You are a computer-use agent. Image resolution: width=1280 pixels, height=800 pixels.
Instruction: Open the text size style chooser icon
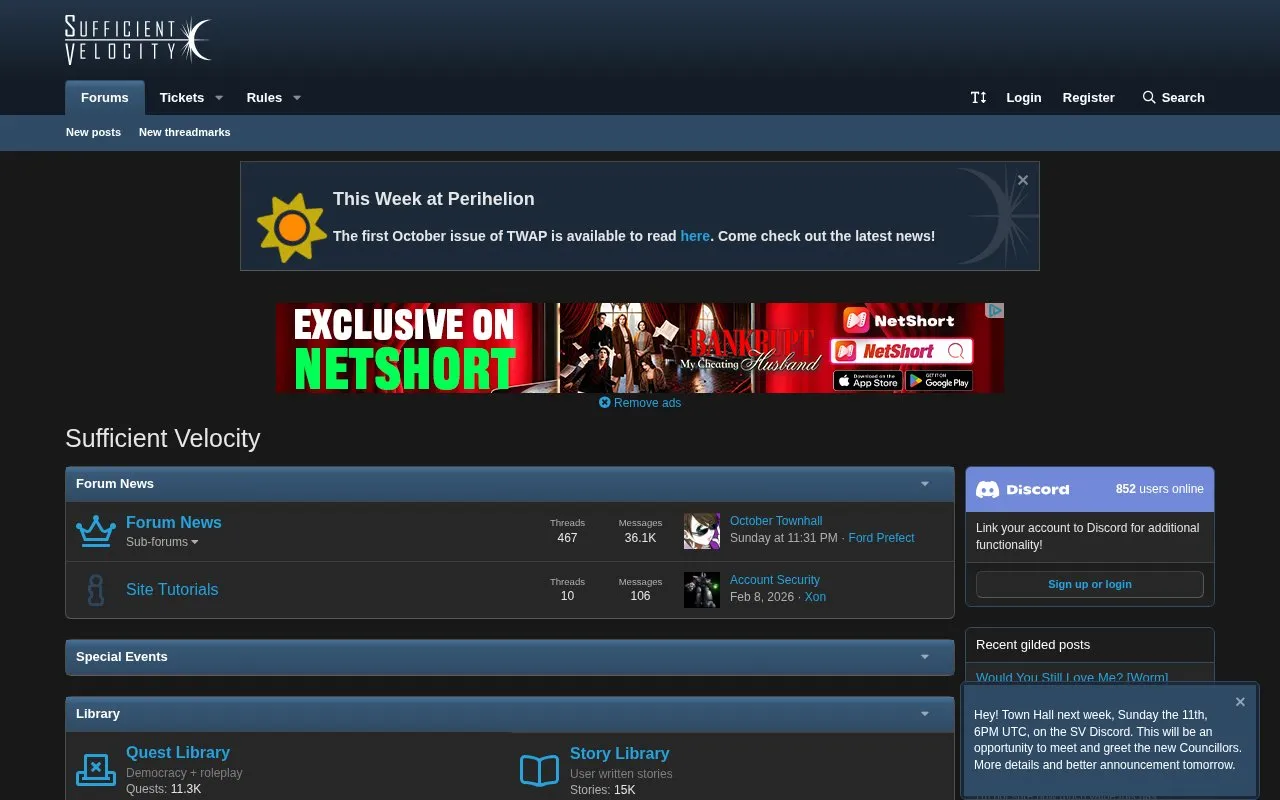979,97
